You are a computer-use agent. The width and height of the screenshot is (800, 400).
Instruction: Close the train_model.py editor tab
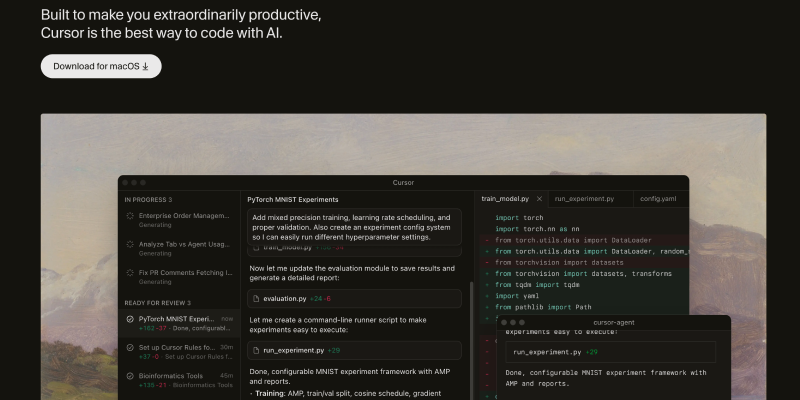pyautogui.click(x=539, y=199)
